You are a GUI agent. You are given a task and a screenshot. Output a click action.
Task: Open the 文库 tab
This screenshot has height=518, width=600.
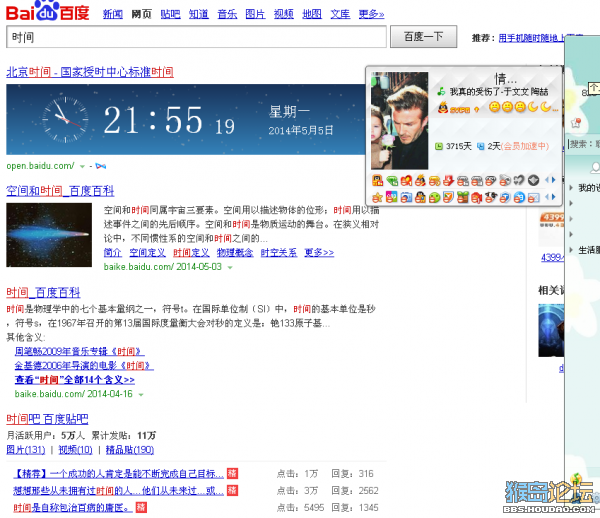(x=340, y=14)
